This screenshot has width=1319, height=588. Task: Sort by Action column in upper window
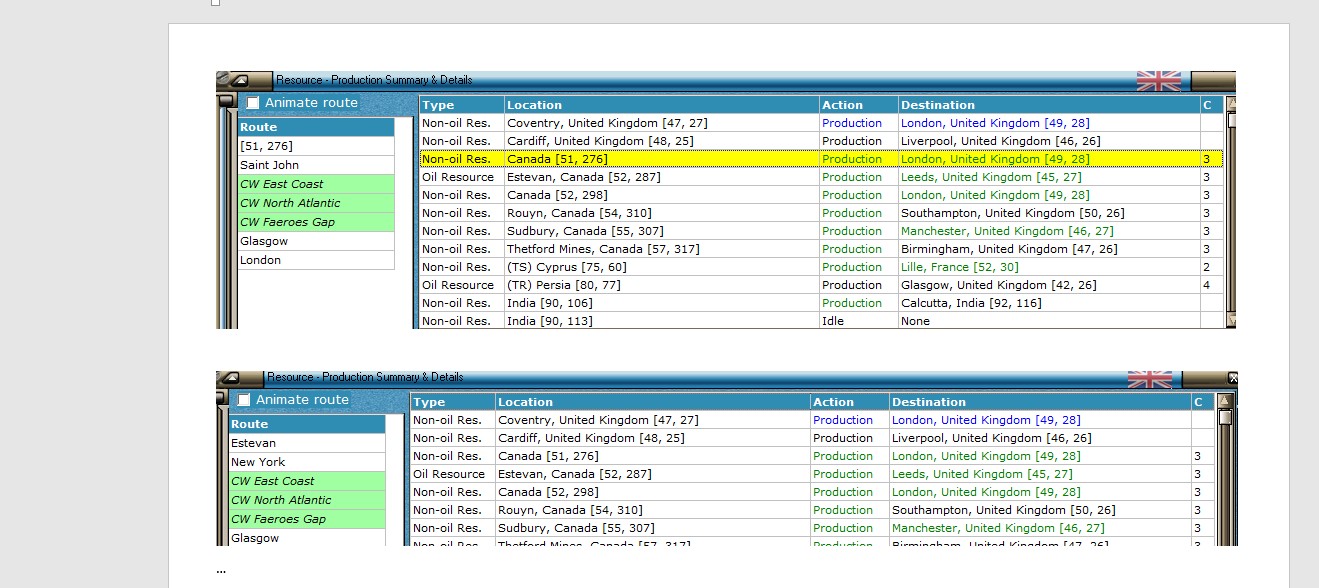859,105
